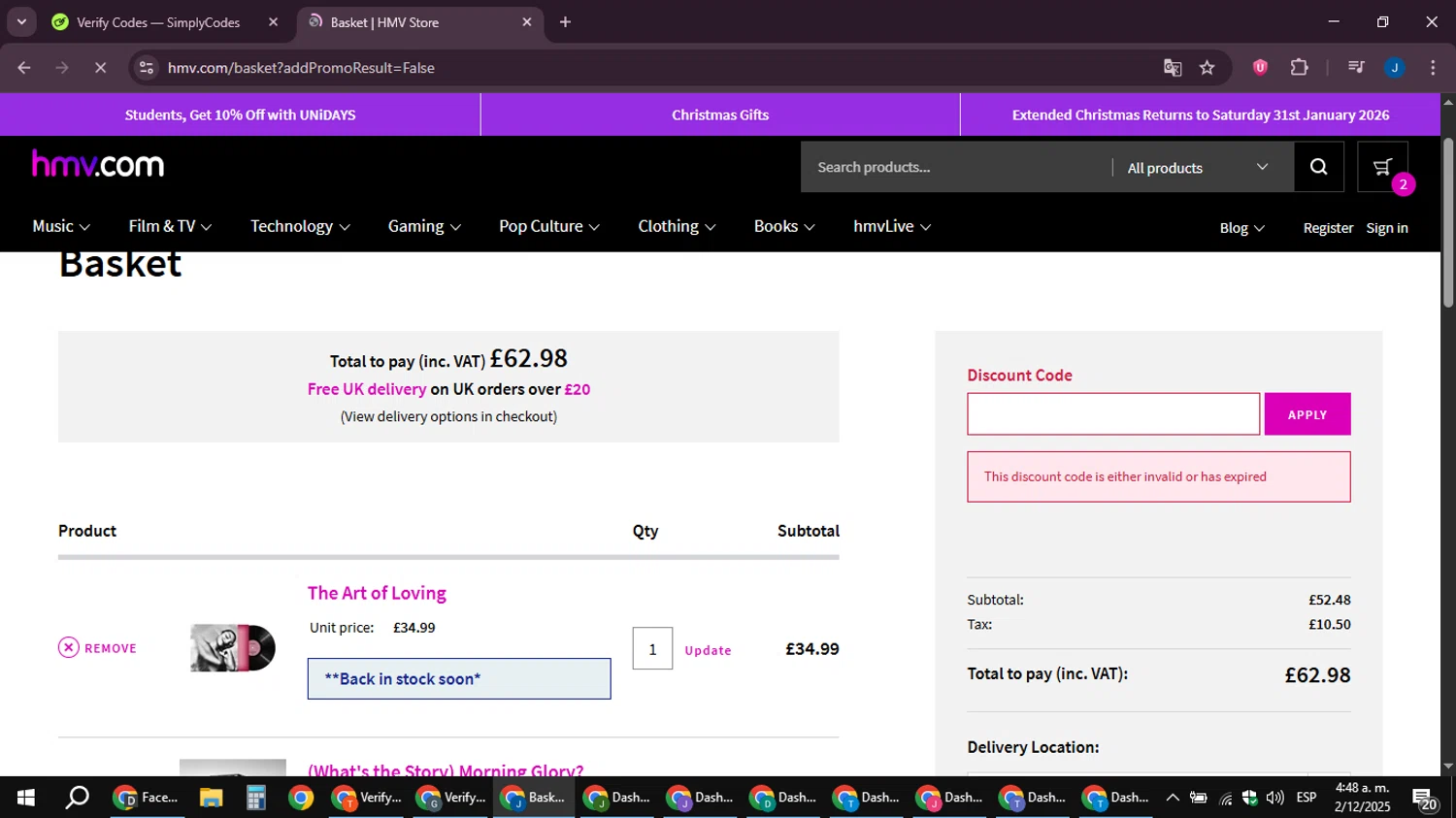Expand the Film & TV menu
This screenshot has width=1456, height=818.
coord(170,226)
